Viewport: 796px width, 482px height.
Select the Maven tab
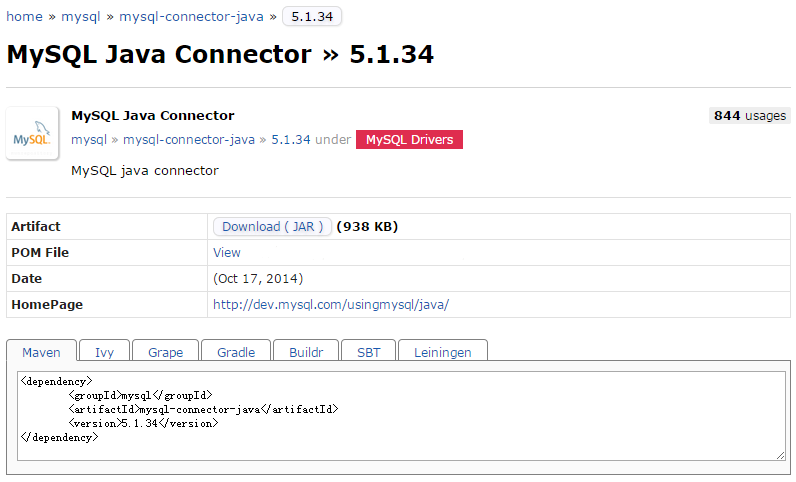pyautogui.click(x=42, y=352)
